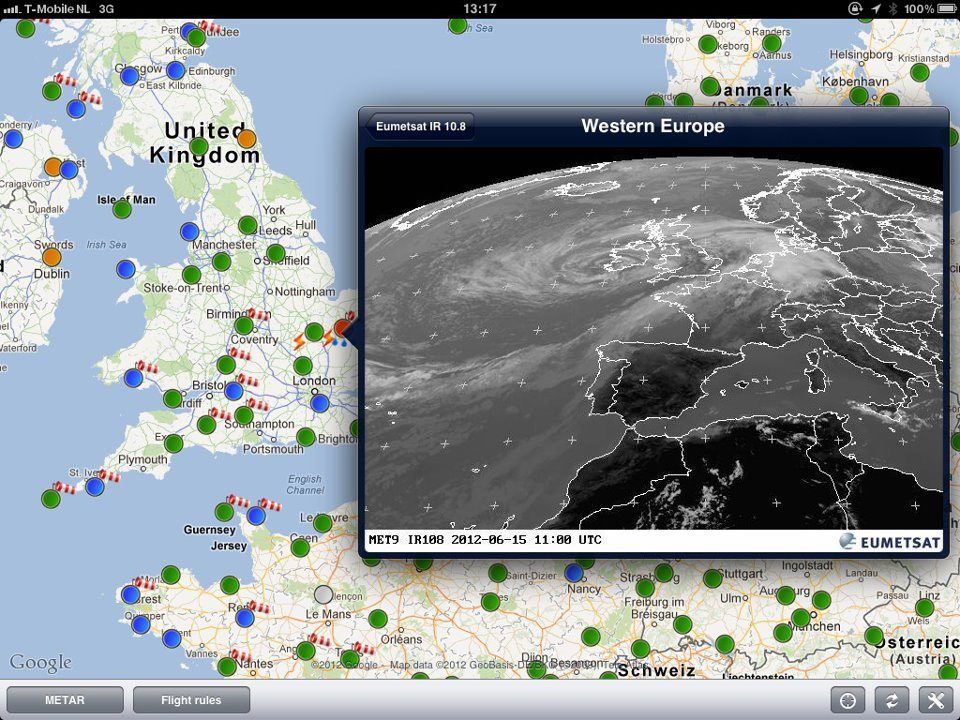Screen dimensions: 960x720
Task: Select the green station marker near Aarhus
Action: (771, 43)
